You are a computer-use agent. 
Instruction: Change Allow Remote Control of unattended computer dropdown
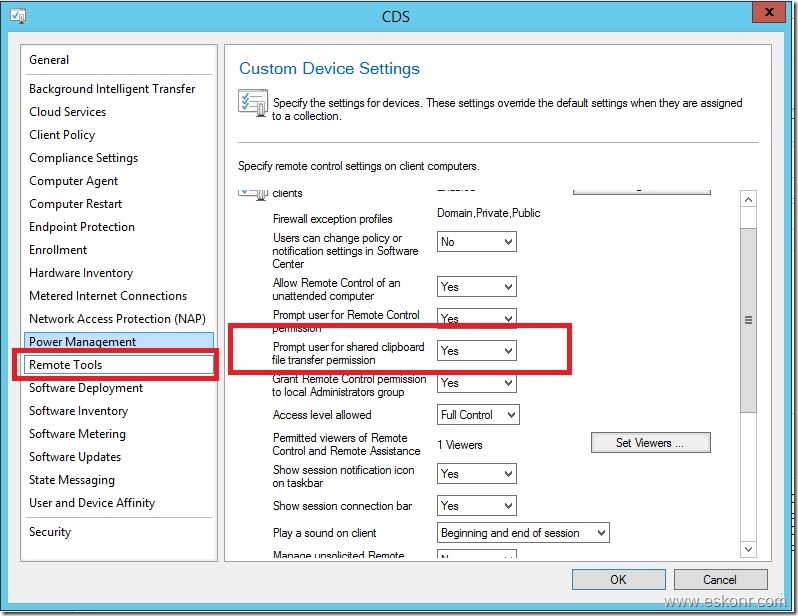click(x=477, y=287)
